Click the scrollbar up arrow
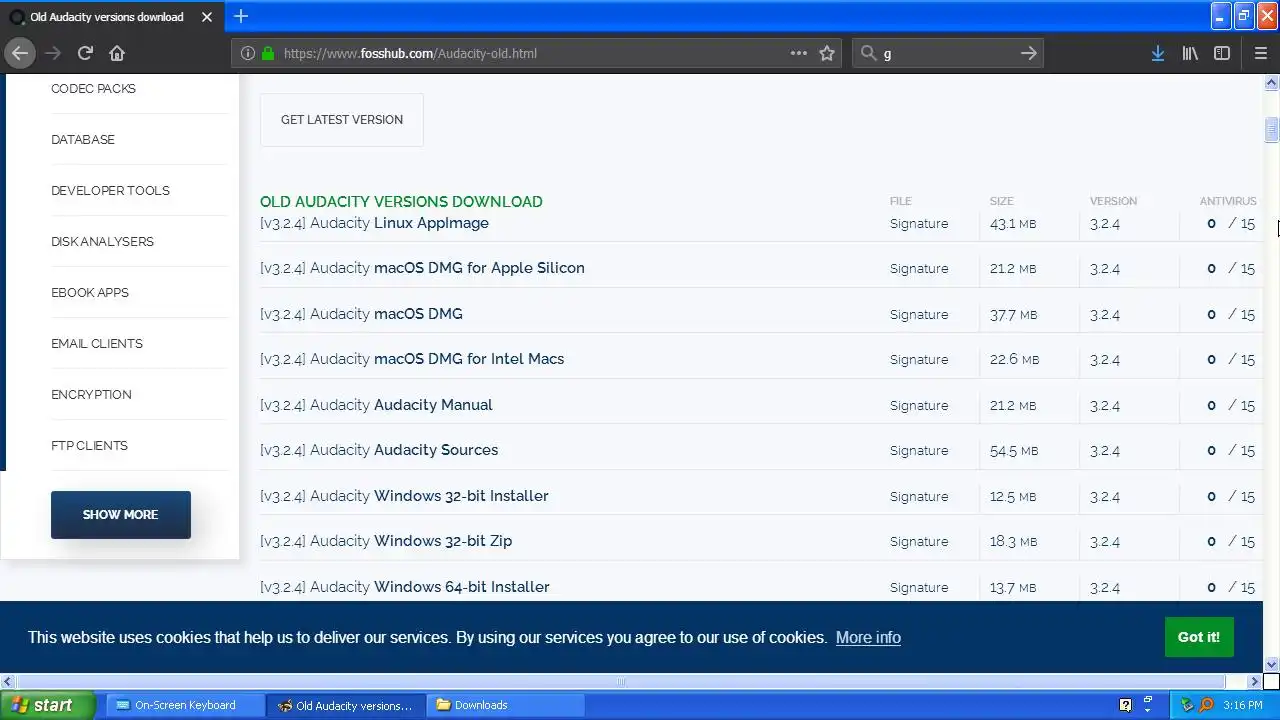This screenshot has height=720, width=1280. (1272, 84)
